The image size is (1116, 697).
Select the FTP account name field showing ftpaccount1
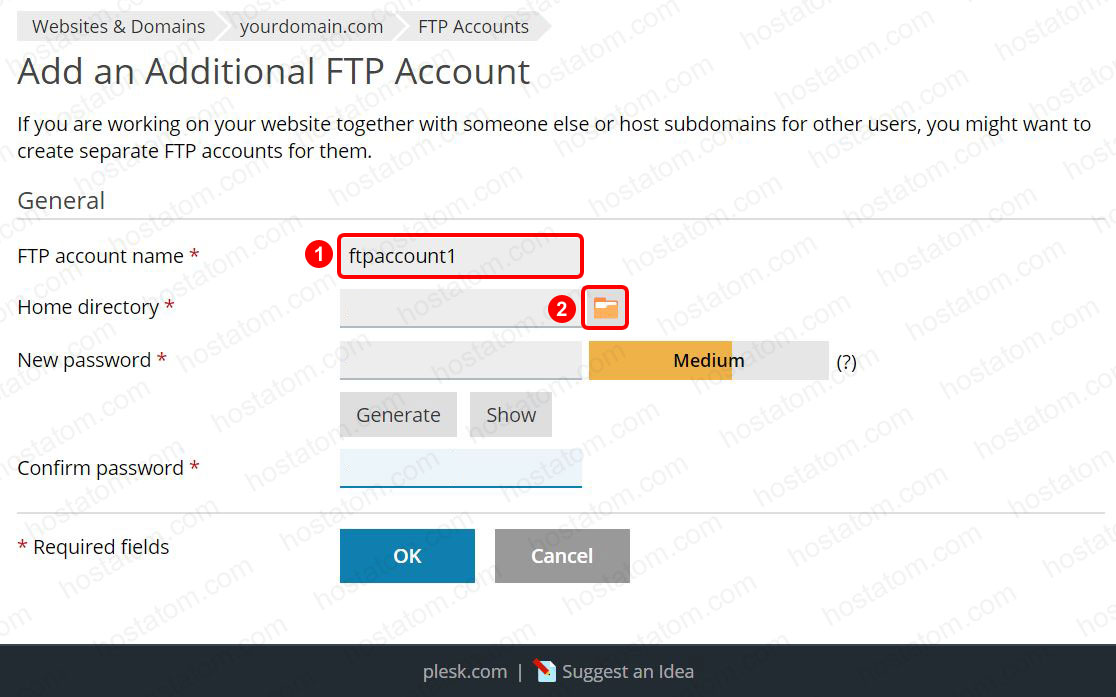pos(460,256)
